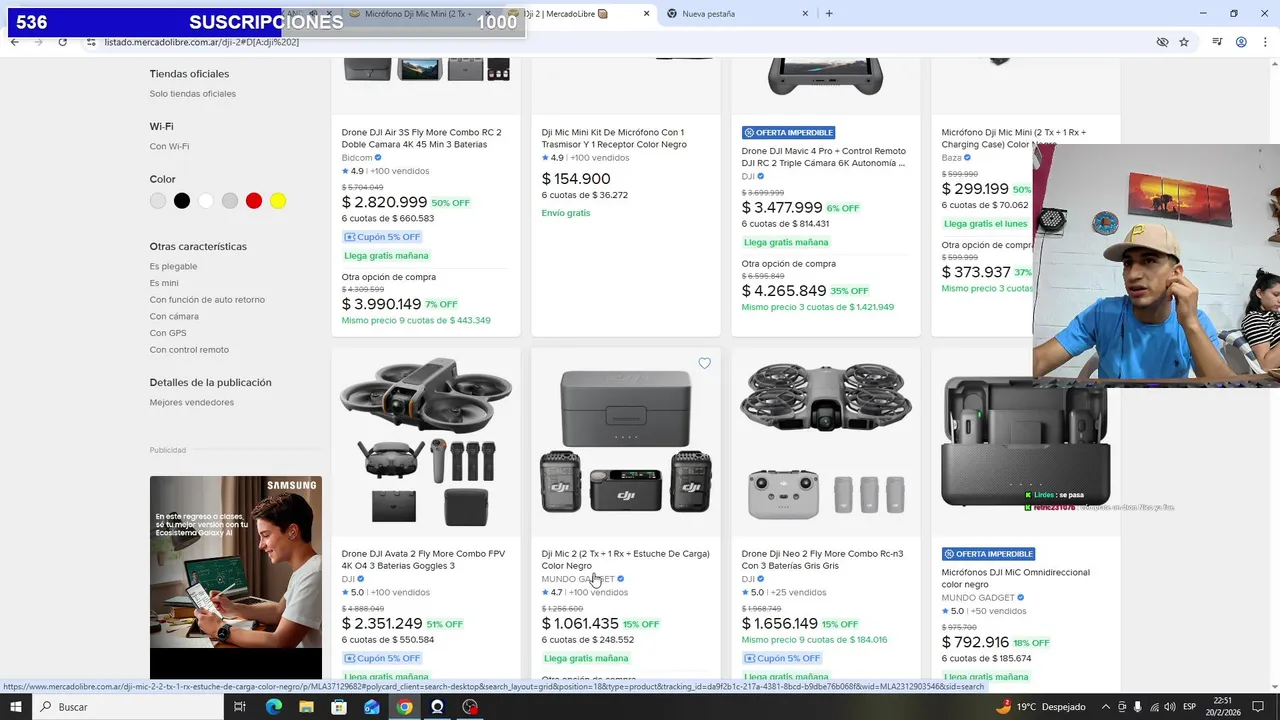Open Dji Mic 2 Estuche De Carga listing
The height and width of the screenshot is (720, 1280).
point(625,559)
